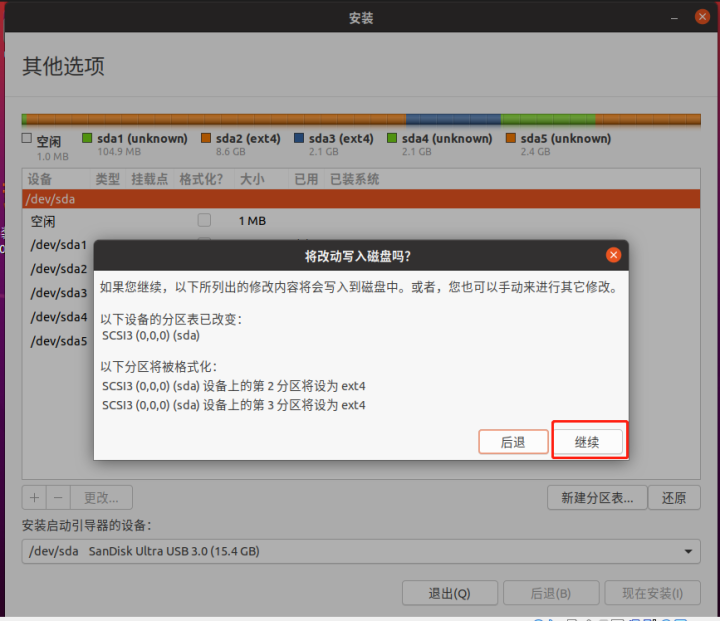This screenshot has width=720, height=621.
Task: Click the 类型 column header
Action: click(x=107, y=179)
